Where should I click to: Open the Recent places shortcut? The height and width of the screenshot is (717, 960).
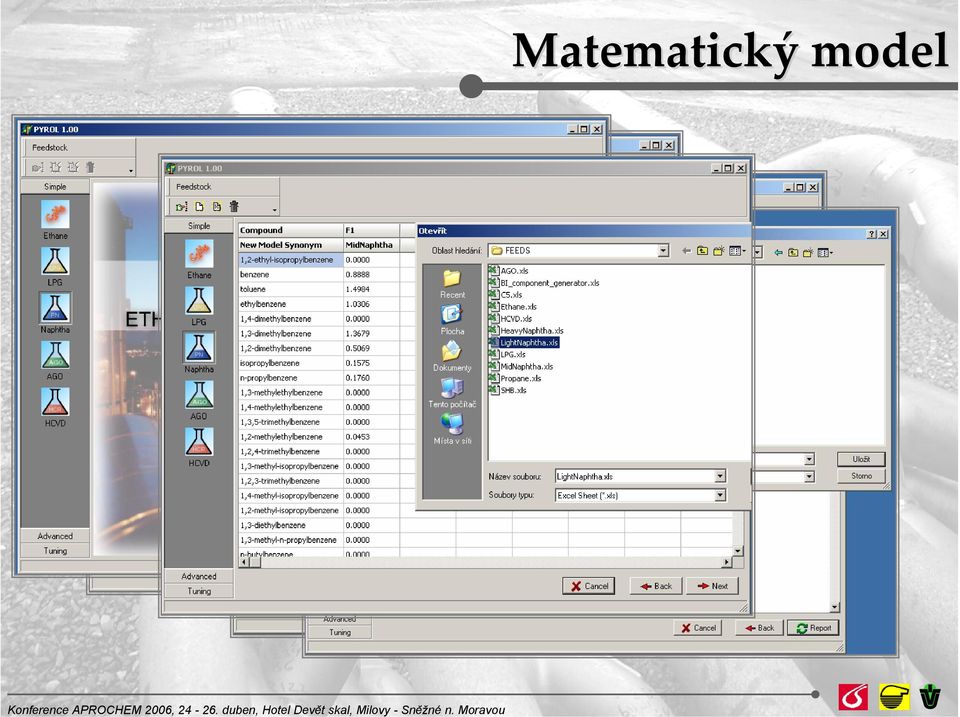coord(452,284)
